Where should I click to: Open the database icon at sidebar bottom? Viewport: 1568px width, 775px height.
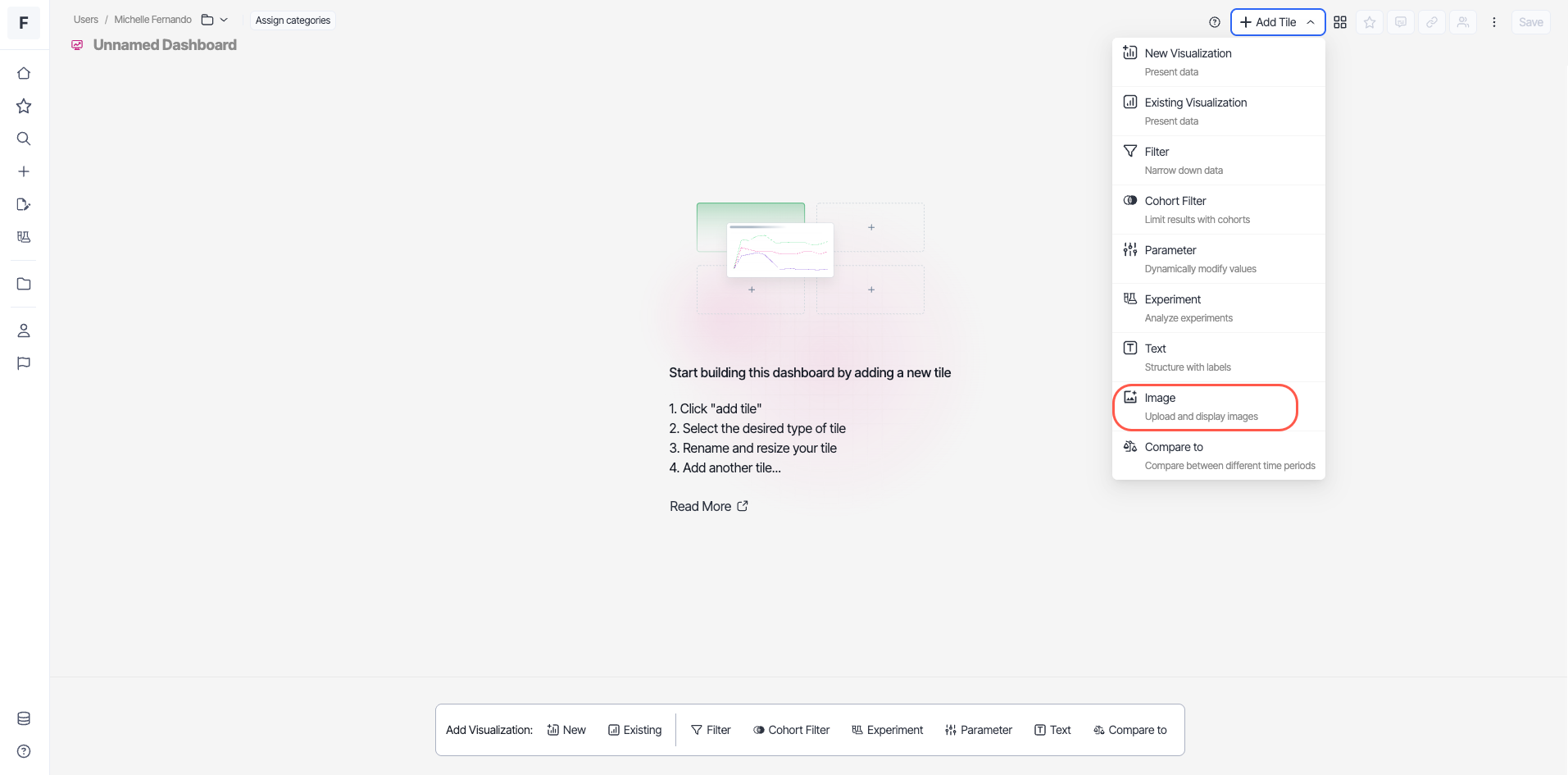pos(24,718)
